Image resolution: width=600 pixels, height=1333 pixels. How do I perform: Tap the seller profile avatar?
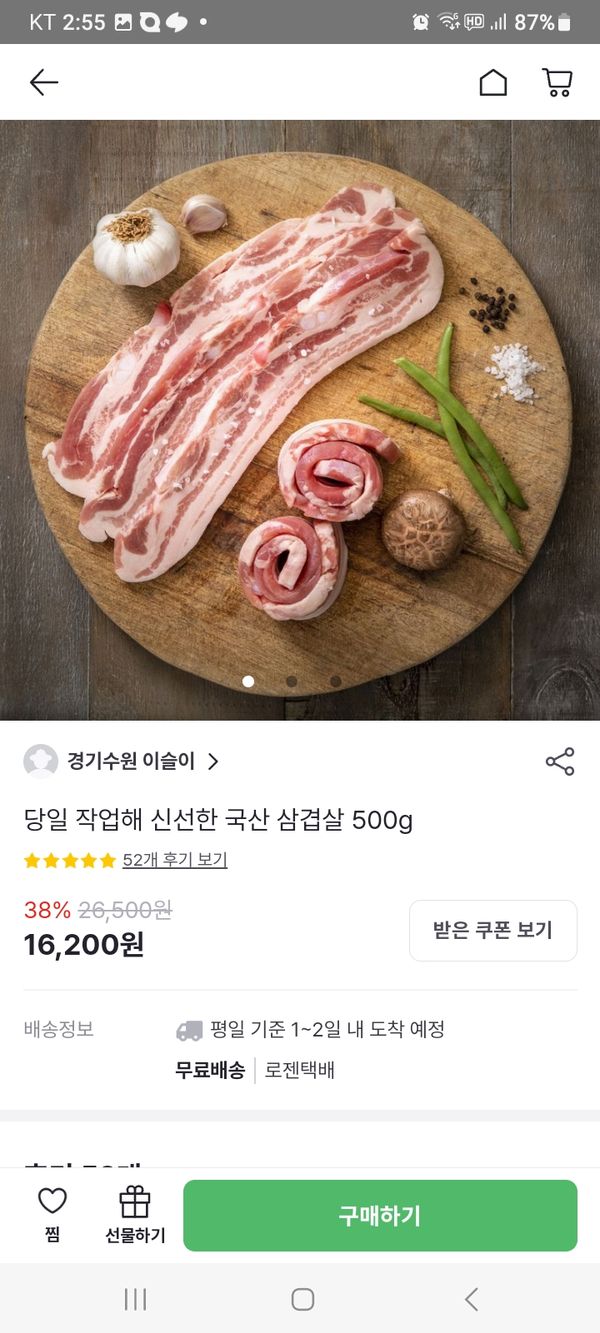point(40,762)
